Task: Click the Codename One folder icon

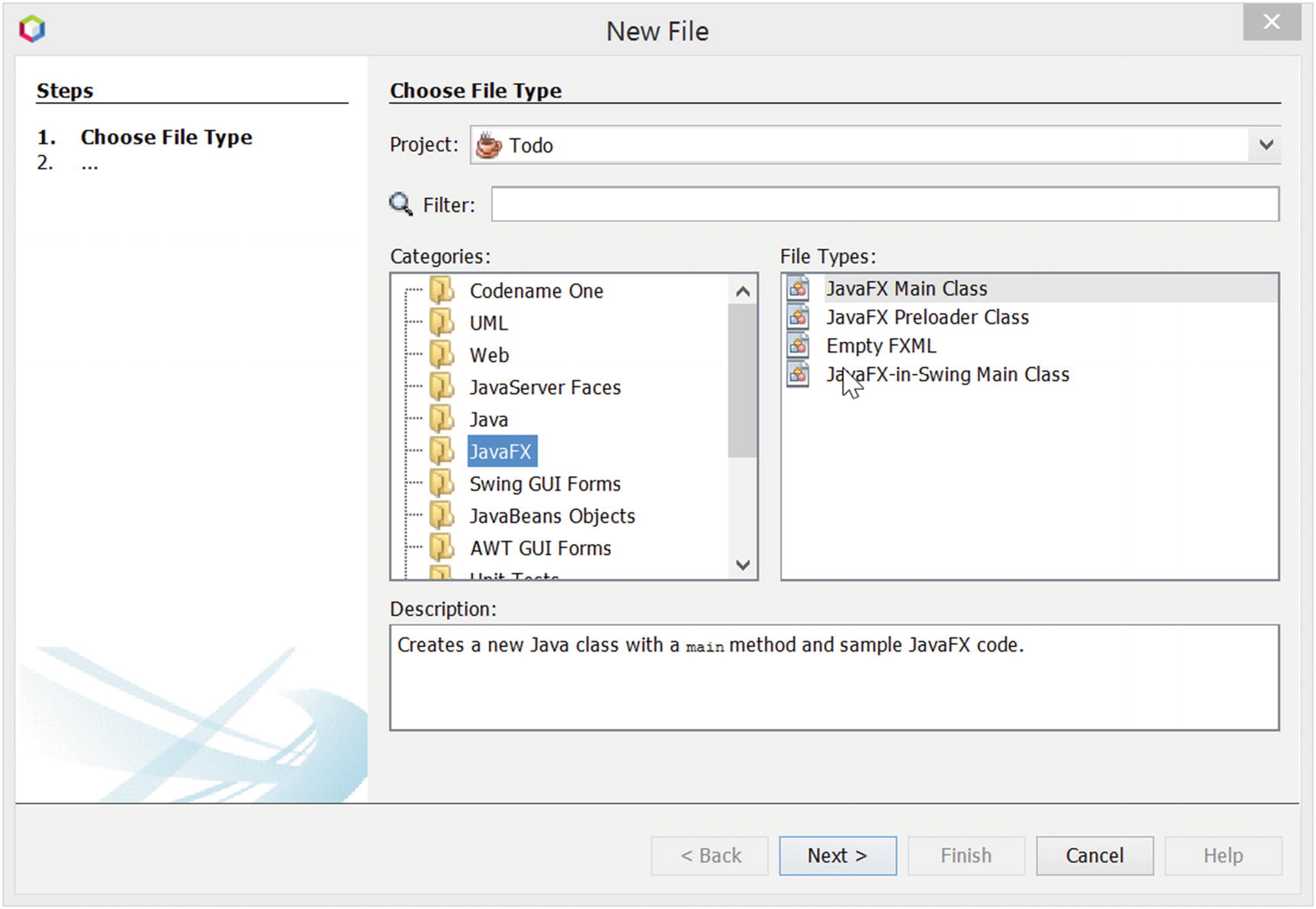Action: (x=442, y=290)
